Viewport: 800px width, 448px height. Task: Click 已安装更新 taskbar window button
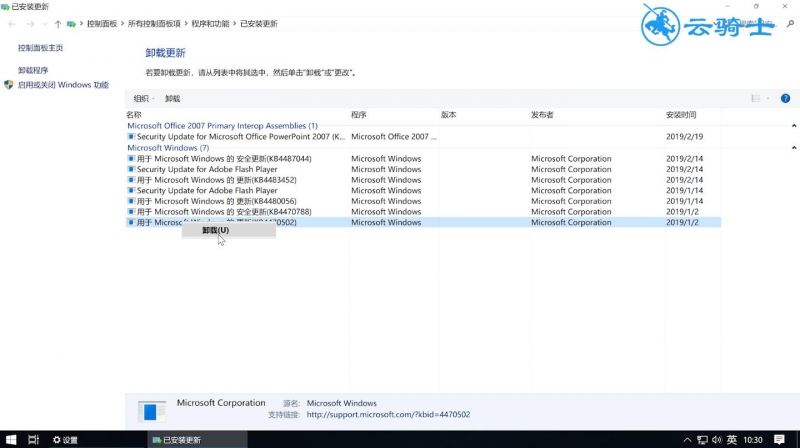(x=197, y=440)
